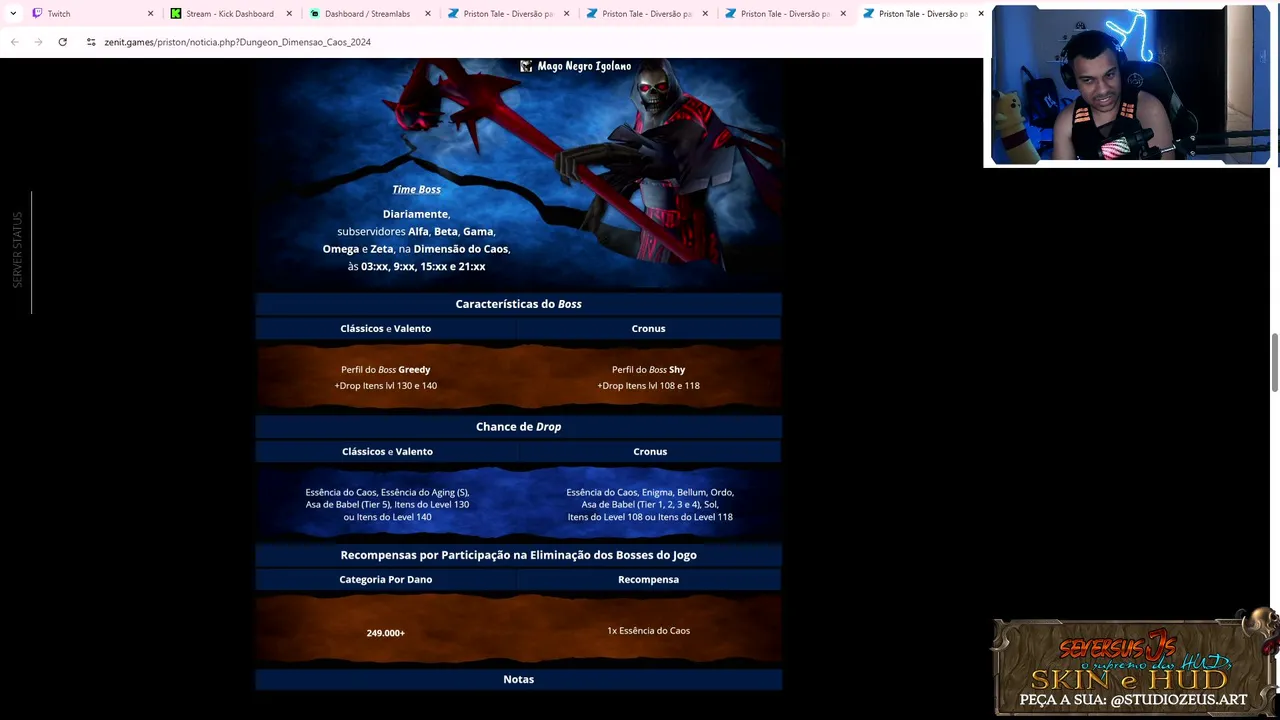Click the streamer webcam overlay
Image resolution: width=1280 pixels, height=720 pixels.
(1130, 85)
